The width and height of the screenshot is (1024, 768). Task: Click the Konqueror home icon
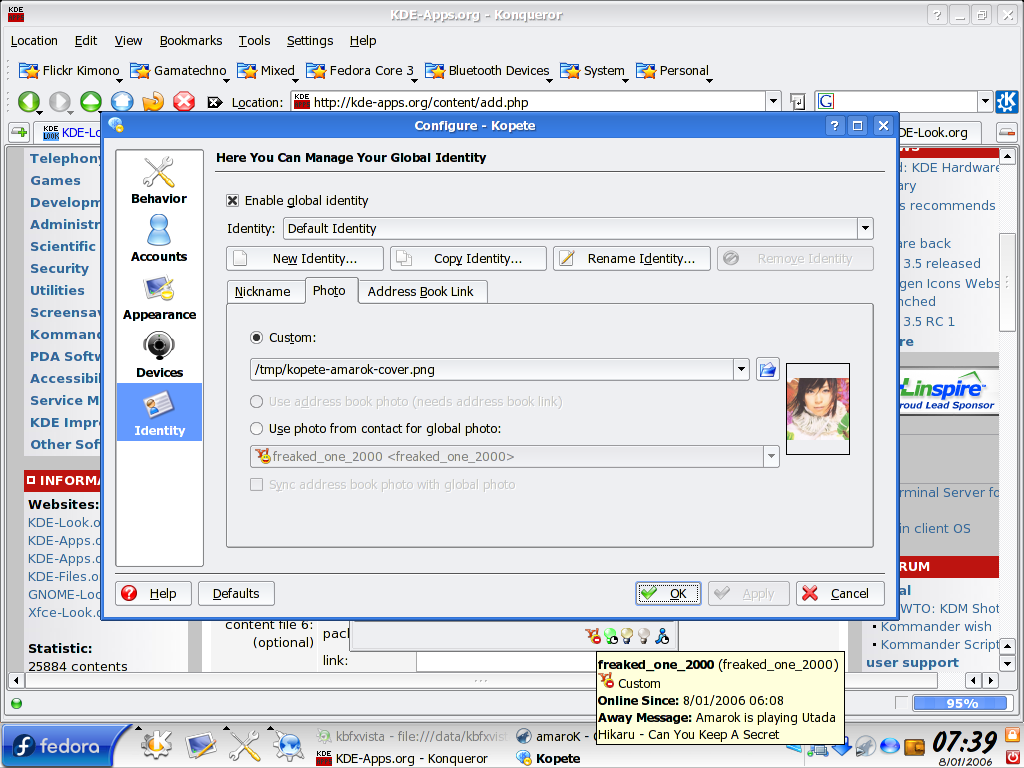click(122, 102)
